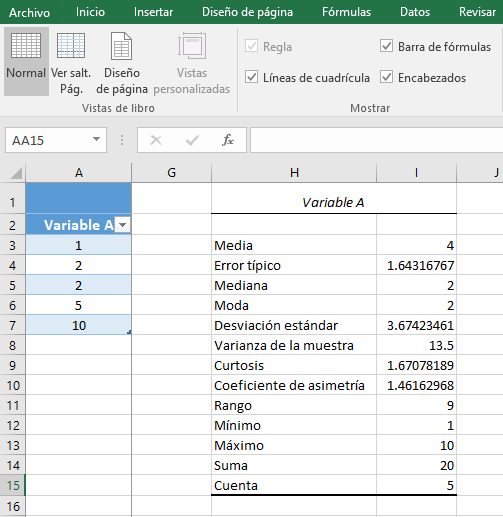
Task: Toggle Barra de fórmulas checkbox
Action: (386, 46)
